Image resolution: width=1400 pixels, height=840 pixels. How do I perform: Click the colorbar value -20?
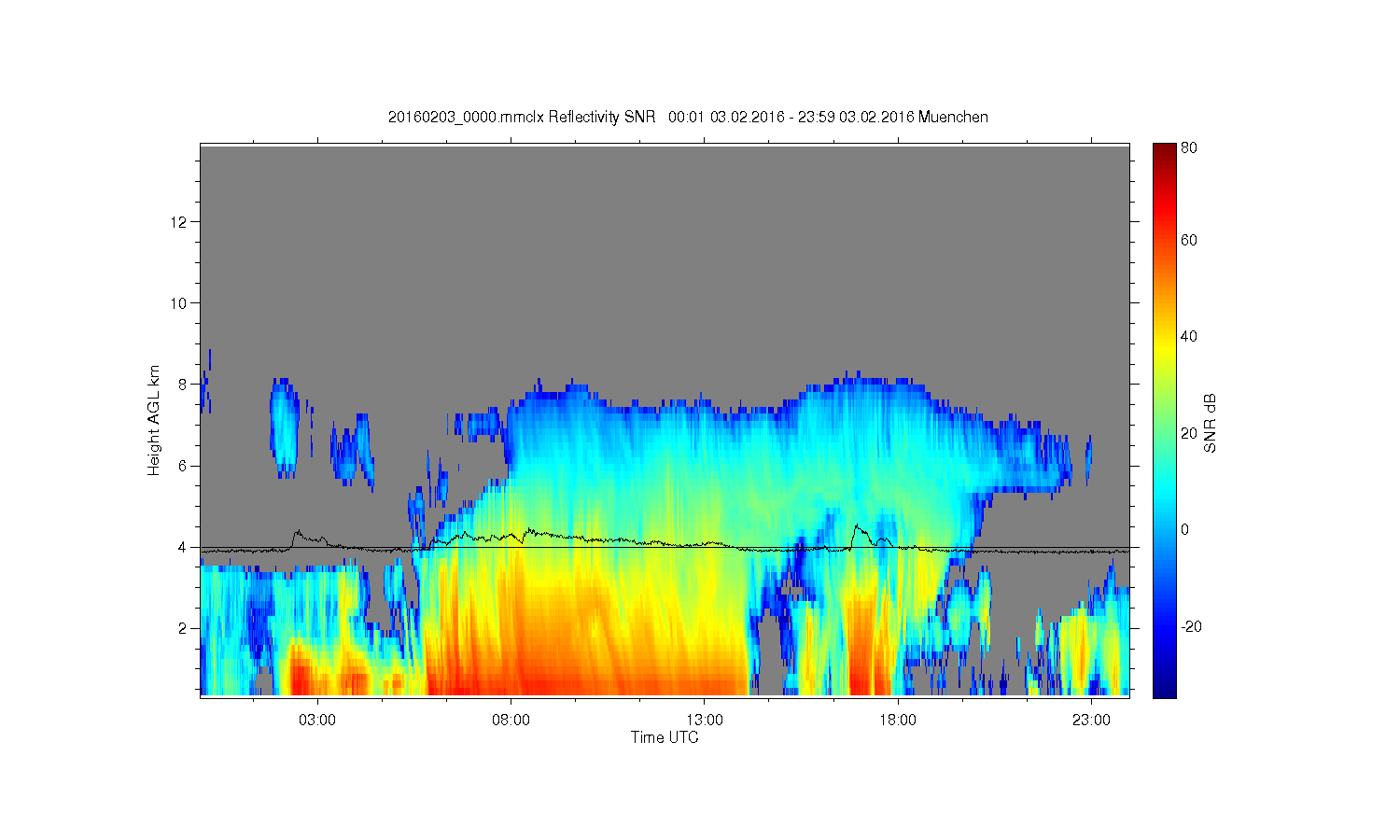coord(1191,626)
